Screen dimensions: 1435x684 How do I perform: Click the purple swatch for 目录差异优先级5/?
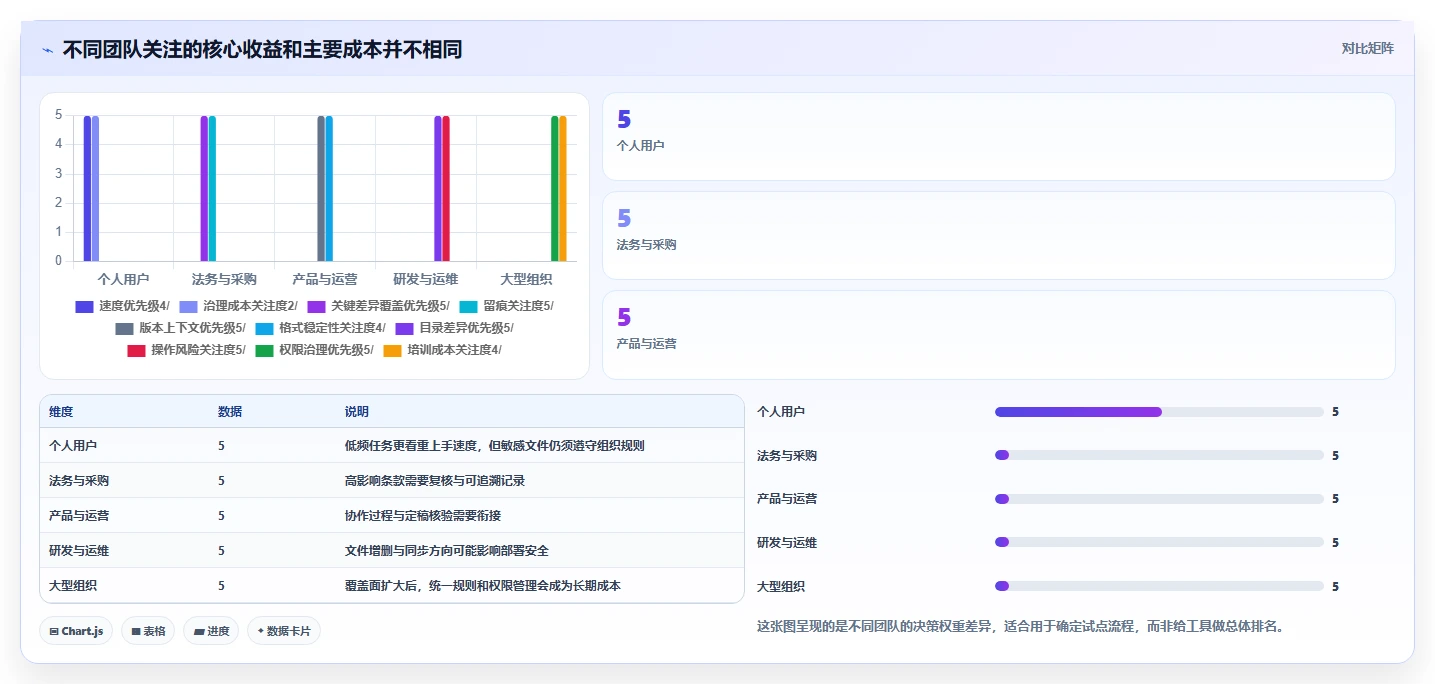click(404, 328)
